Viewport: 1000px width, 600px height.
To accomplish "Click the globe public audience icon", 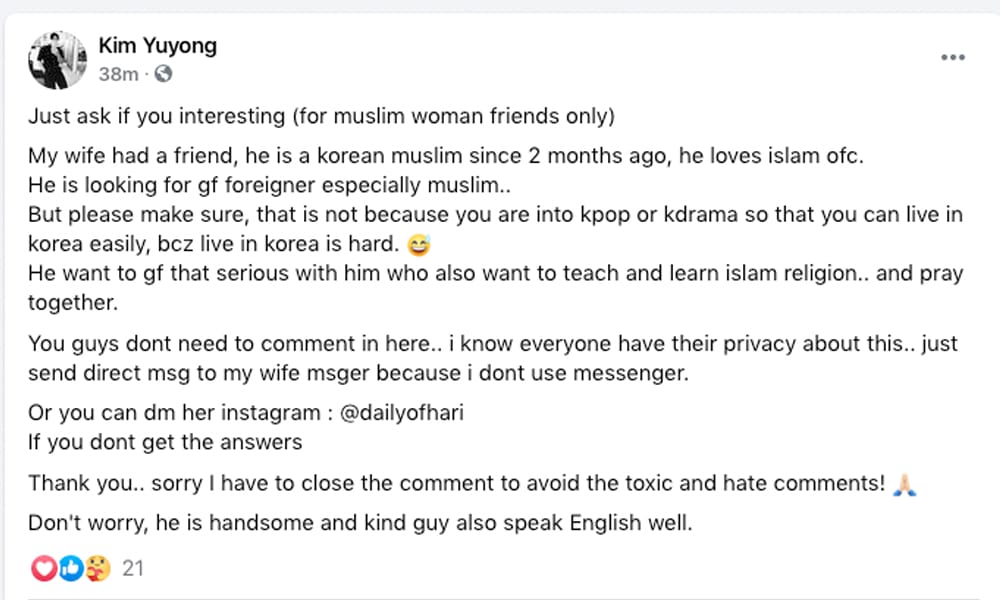I will click(x=164, y=74).
